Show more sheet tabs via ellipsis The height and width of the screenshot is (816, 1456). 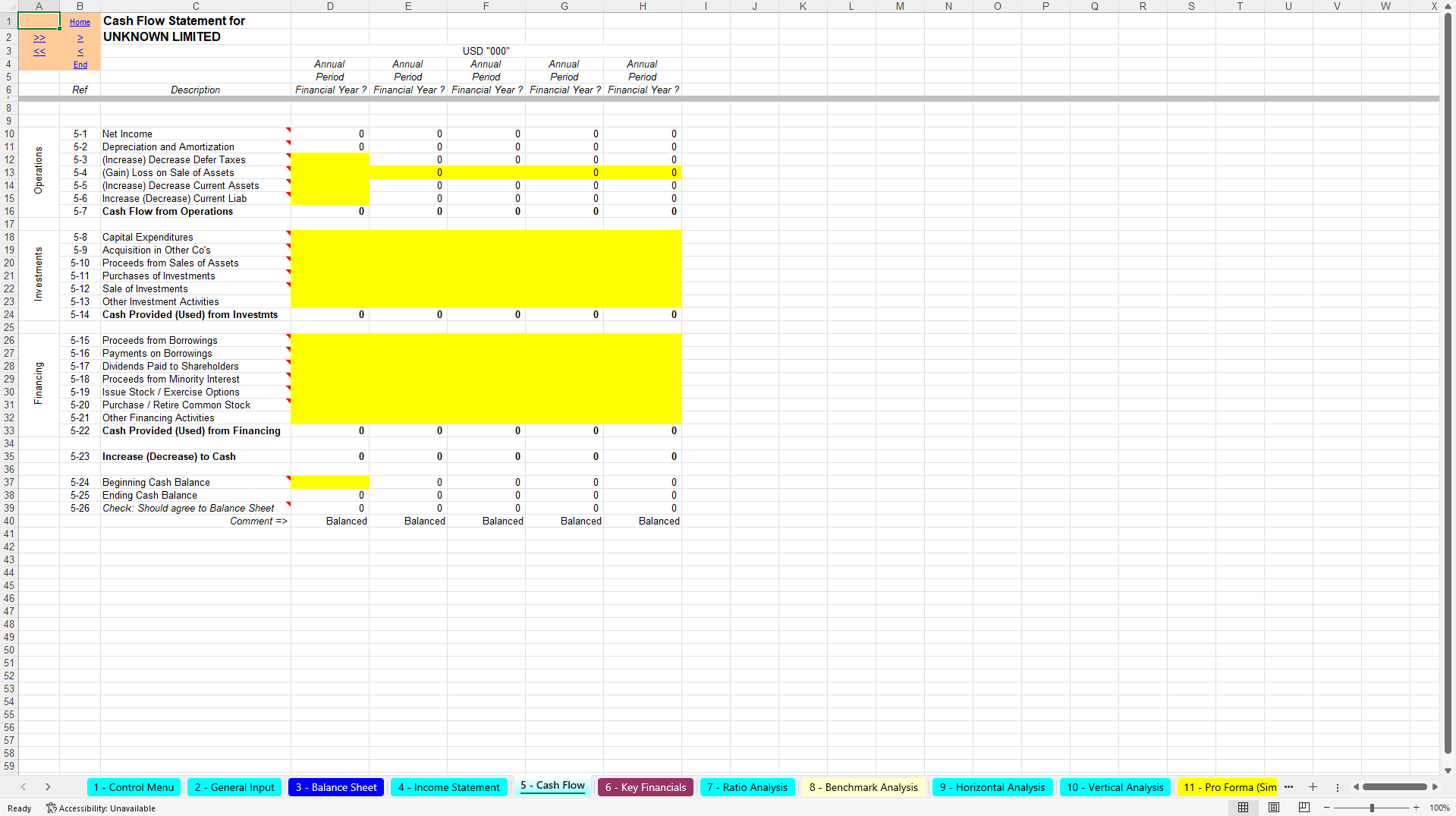(x=1288, y=787)
